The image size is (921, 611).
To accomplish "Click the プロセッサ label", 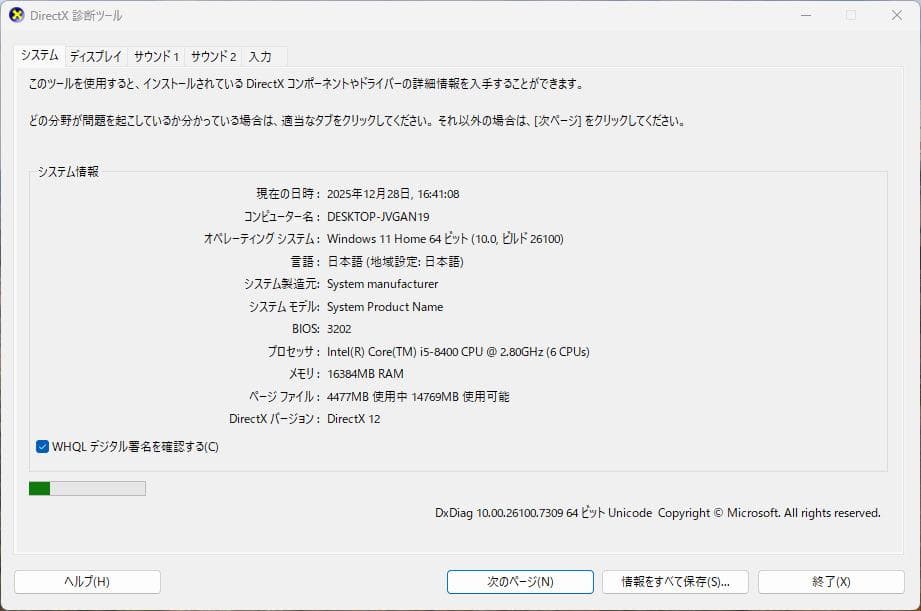I will 294,352.
